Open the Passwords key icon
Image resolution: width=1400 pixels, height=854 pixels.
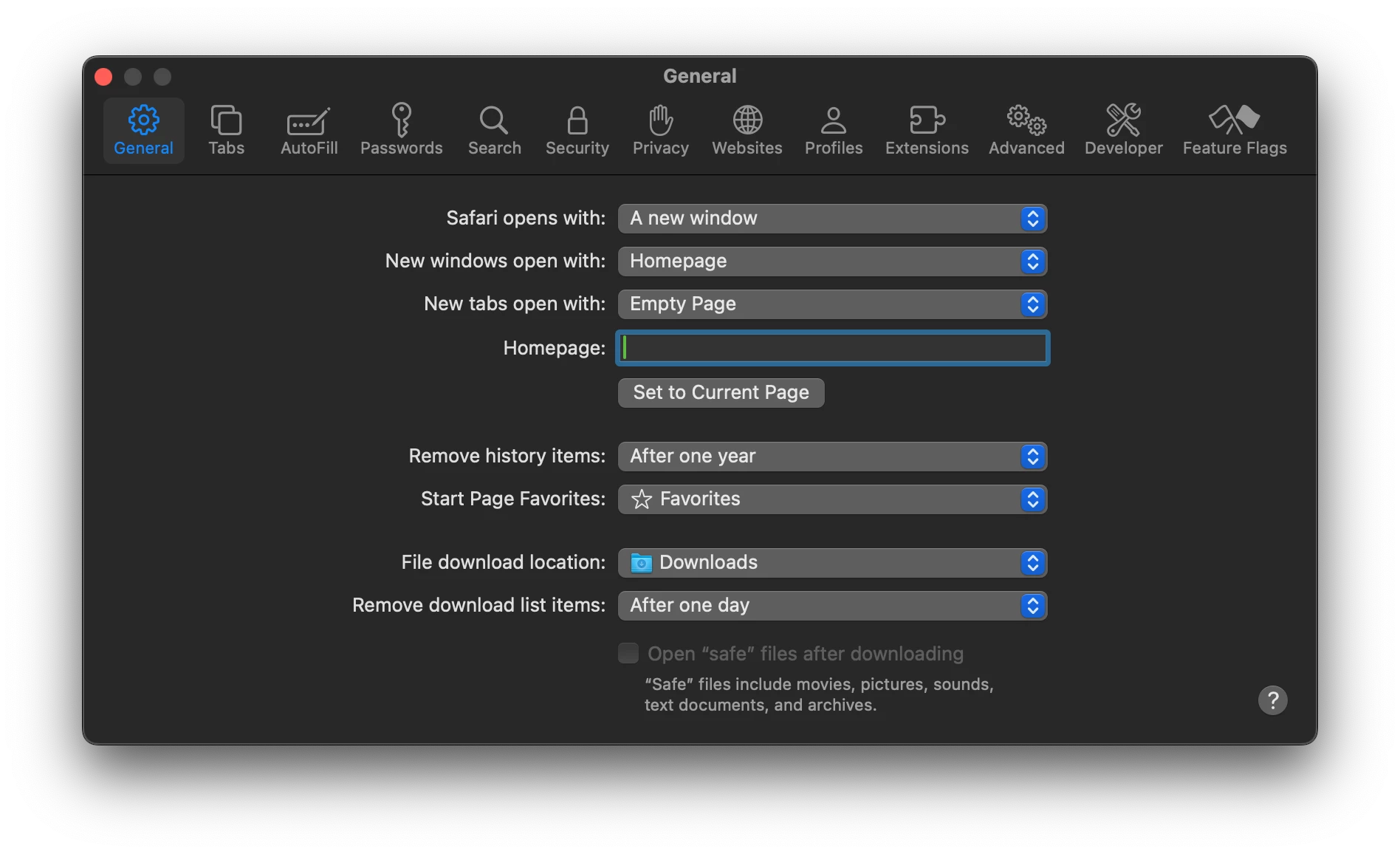[x=401, y=120]
